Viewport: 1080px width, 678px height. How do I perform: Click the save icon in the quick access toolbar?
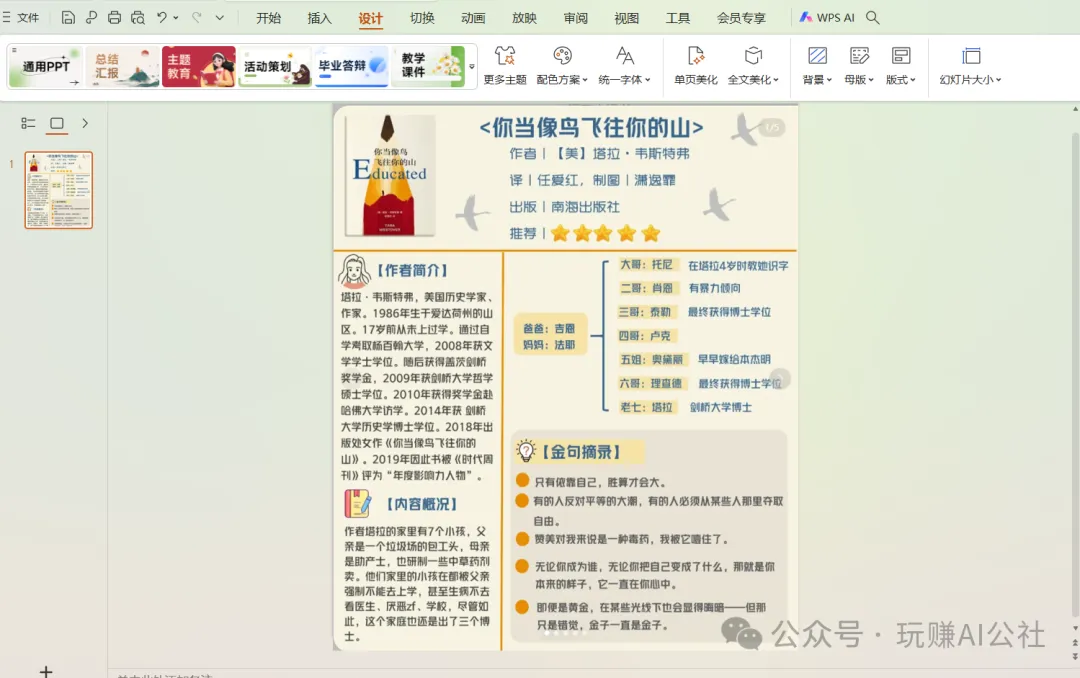(x=68, y=18)
